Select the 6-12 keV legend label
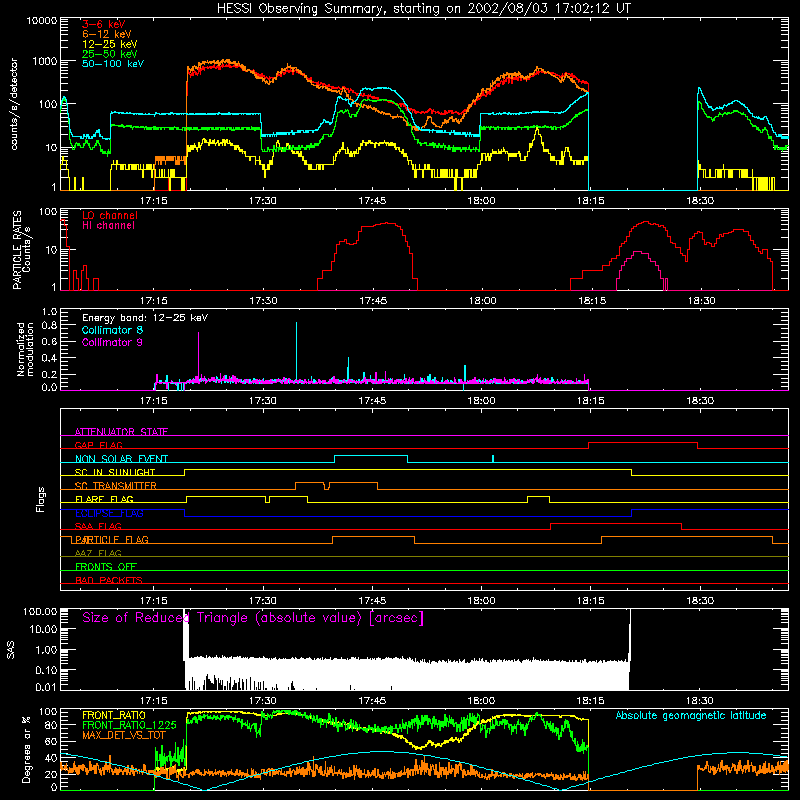Screen dimensions: 800x800 (107, 34)
